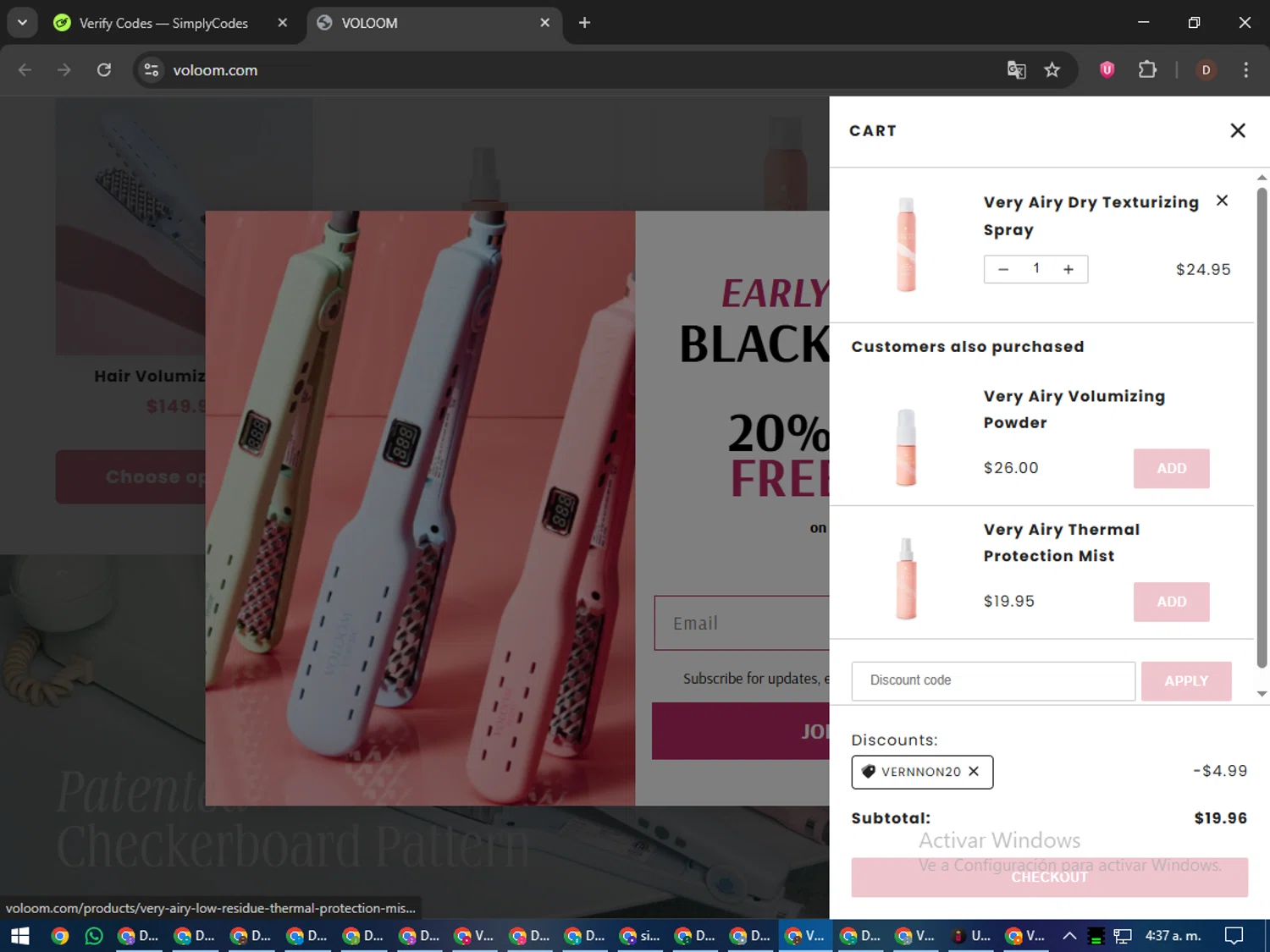Show hidden system tray icons
Screen dimensions: 1270x952
(x=1069, y=936)
